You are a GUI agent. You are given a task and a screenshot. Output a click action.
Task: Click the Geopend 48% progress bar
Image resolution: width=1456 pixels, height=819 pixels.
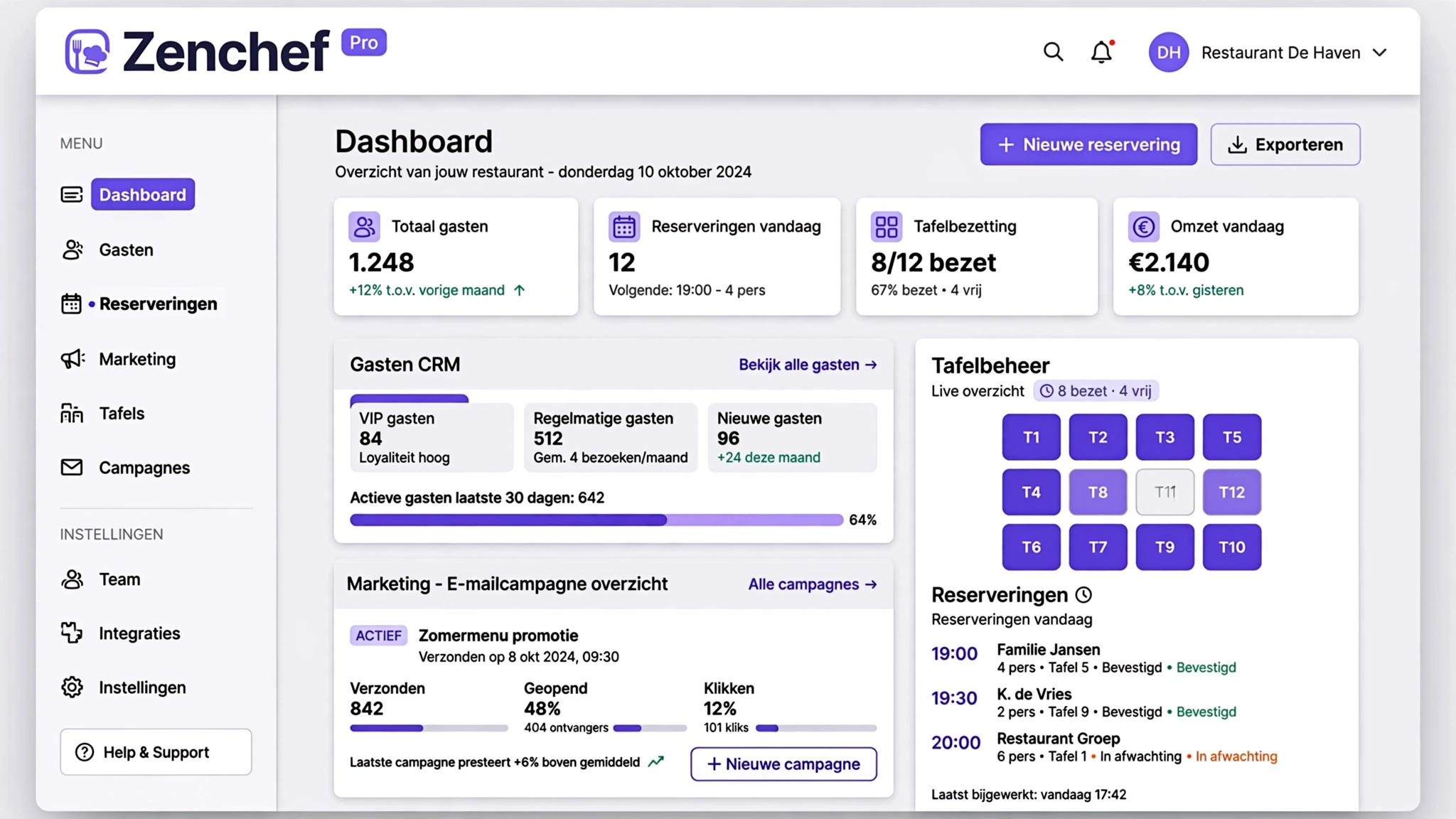point(650,728)
